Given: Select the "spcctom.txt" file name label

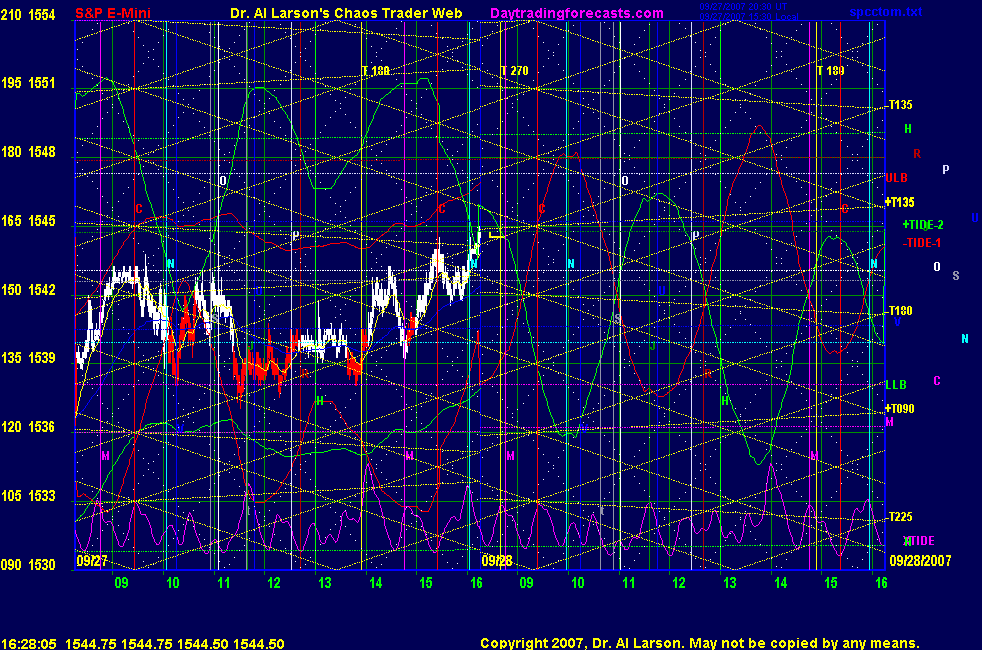Looking at the screenshot, I should [886, 12].
